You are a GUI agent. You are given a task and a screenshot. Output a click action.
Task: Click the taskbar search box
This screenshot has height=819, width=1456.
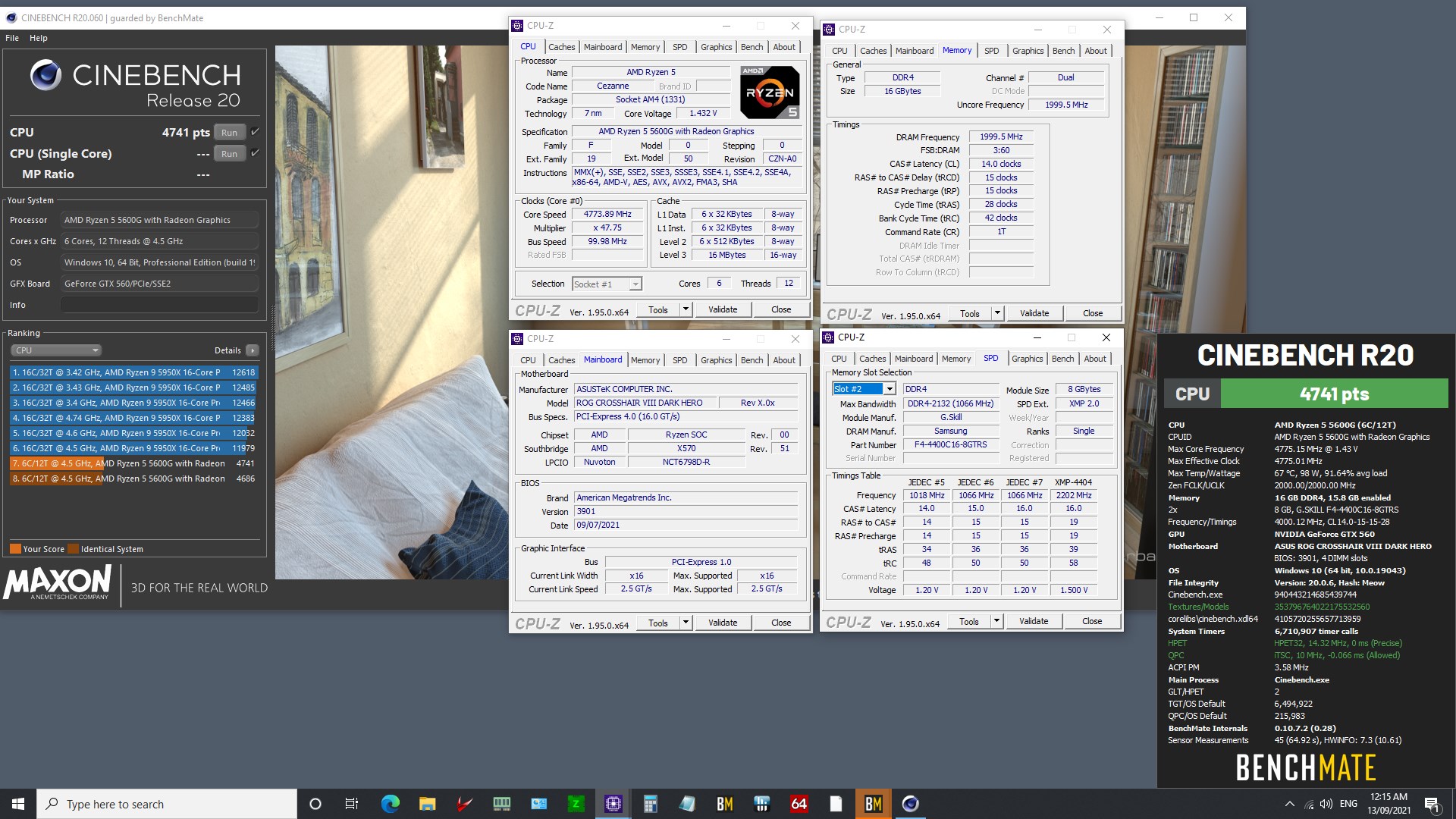[x=167, y=804]
